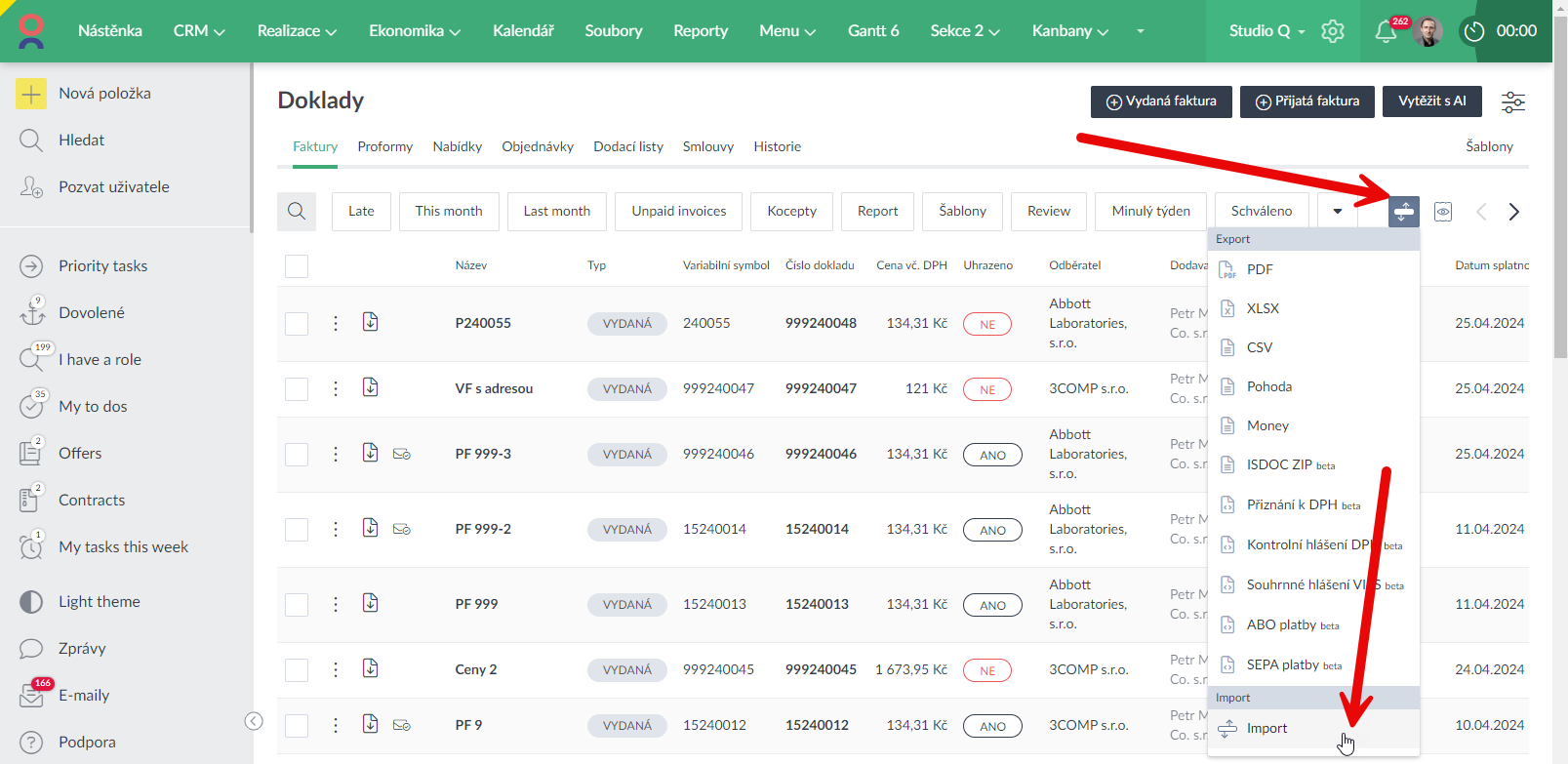Expand the Ekonomika dropdown in top bar
The image size is (1568, 764).
click(x=414, y=31)
